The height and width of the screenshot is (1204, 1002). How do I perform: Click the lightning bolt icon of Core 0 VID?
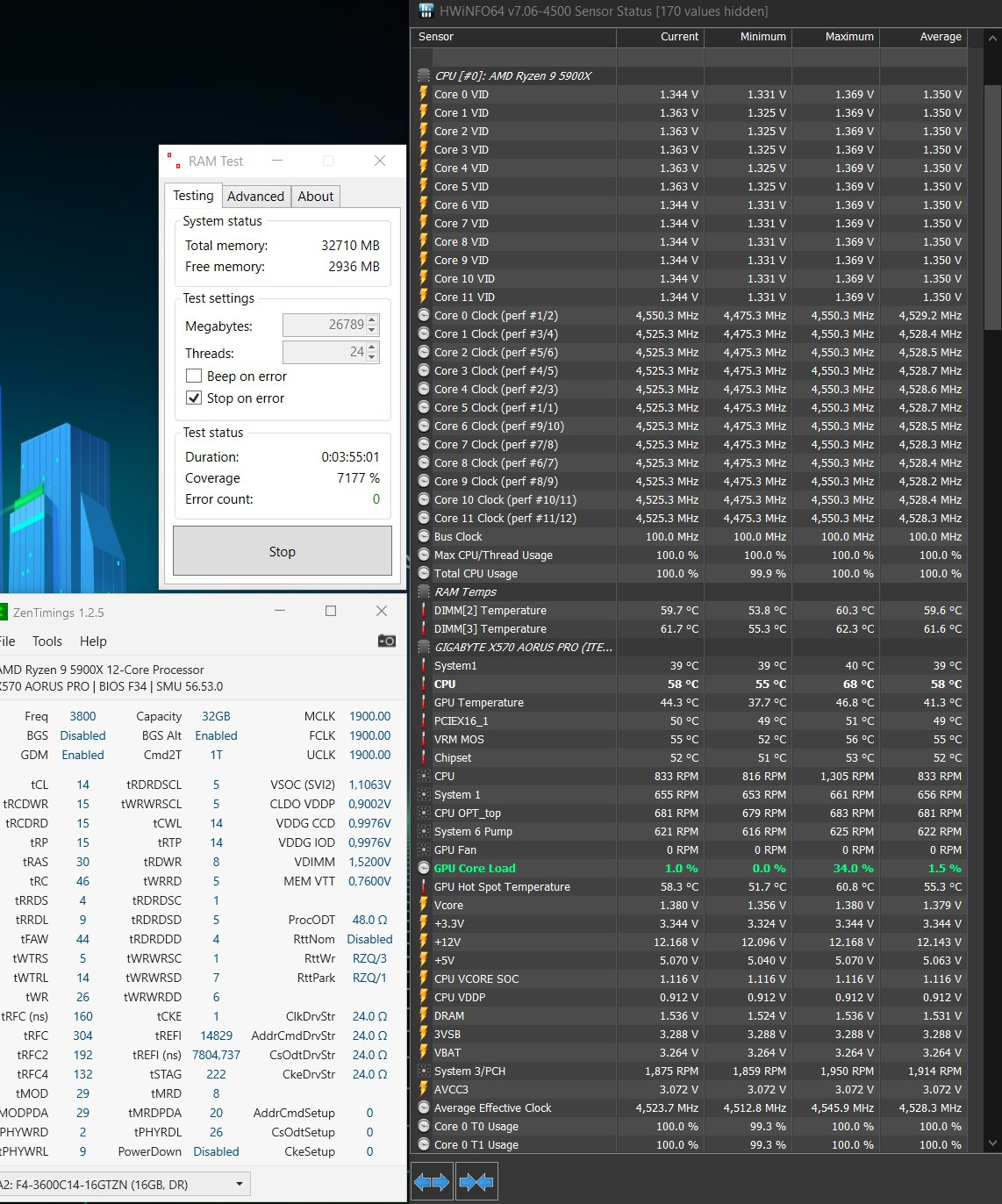pyautogui.click(x=424, y=94)
